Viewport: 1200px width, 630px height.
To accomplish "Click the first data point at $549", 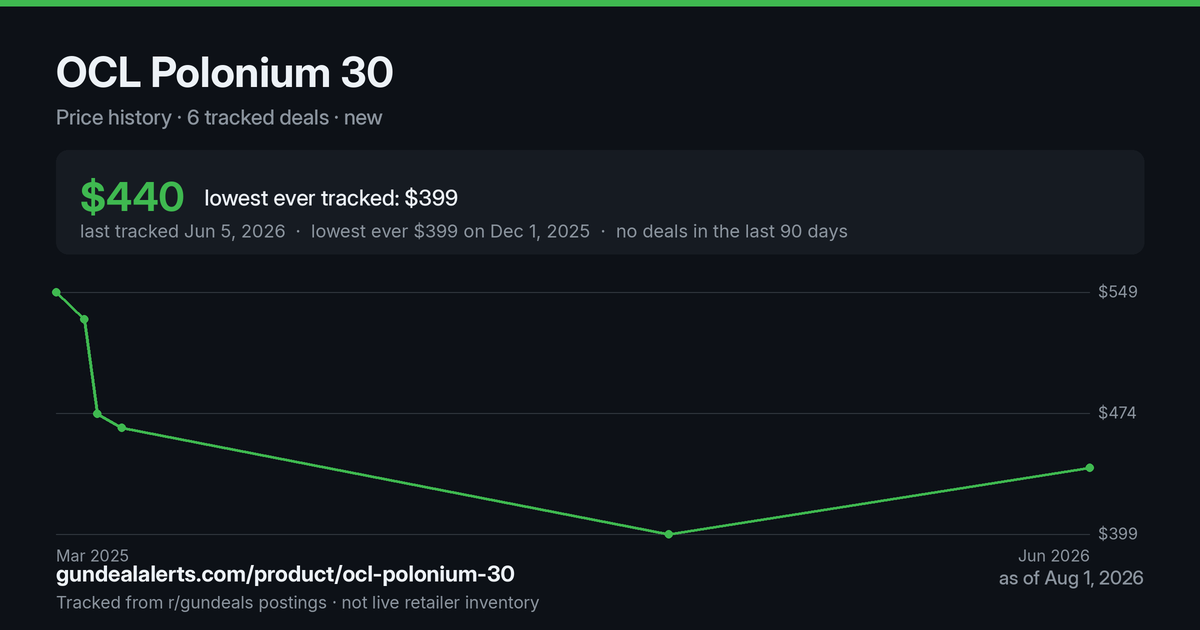I will coord(57,292).
